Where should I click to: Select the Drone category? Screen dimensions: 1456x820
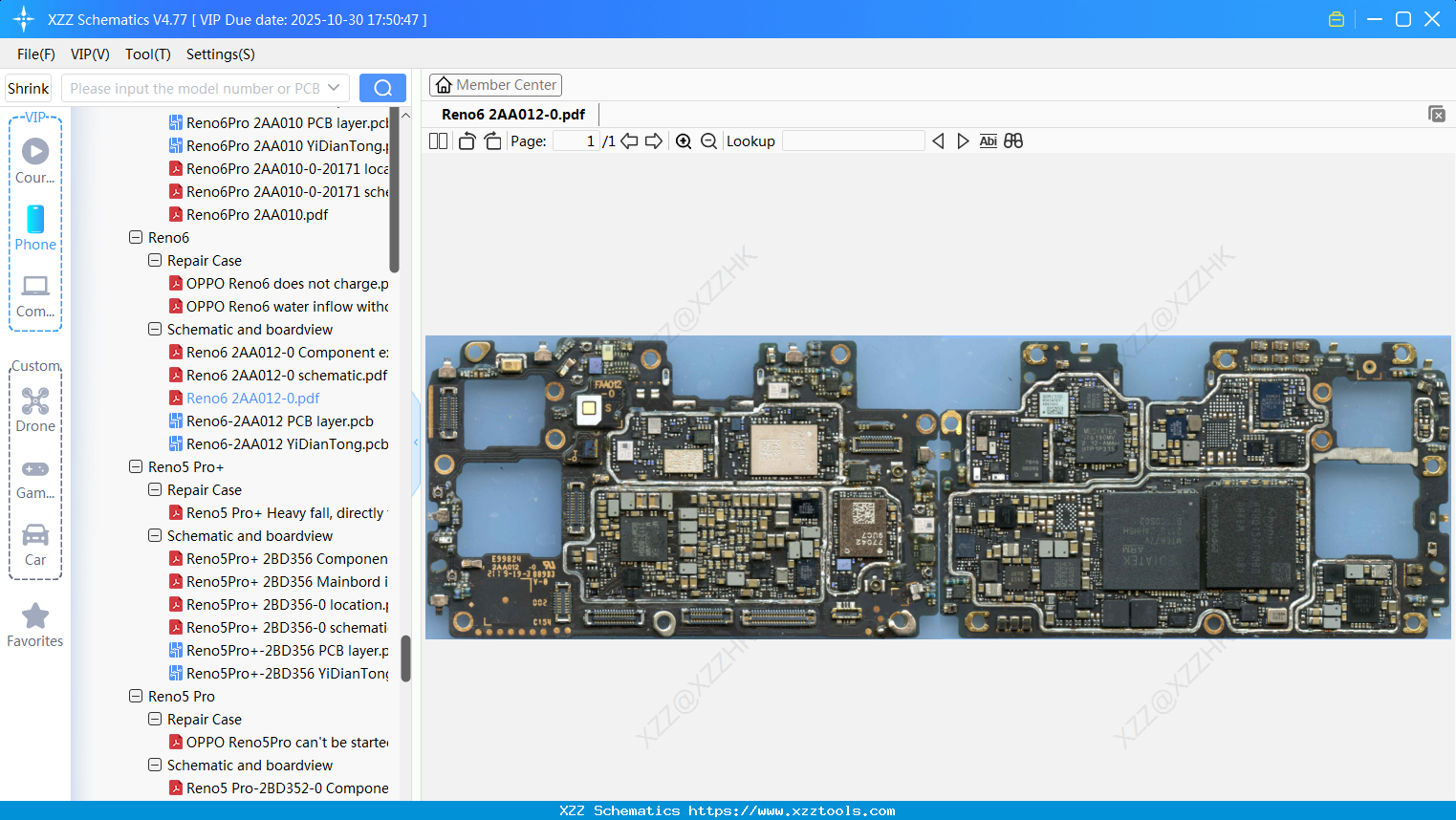click(35, 409)
